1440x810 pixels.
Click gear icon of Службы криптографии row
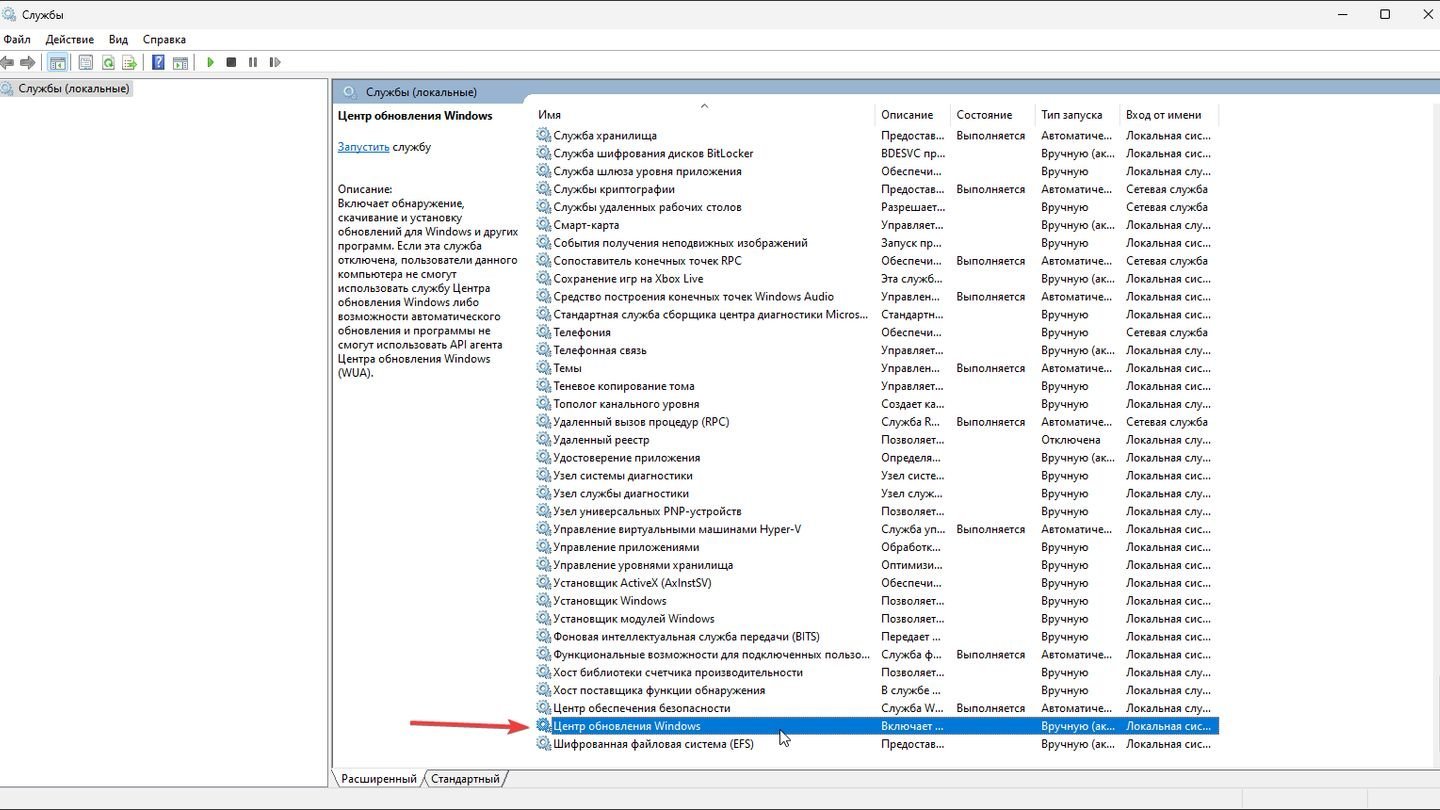pyautogui.click(x=544, y=189)
